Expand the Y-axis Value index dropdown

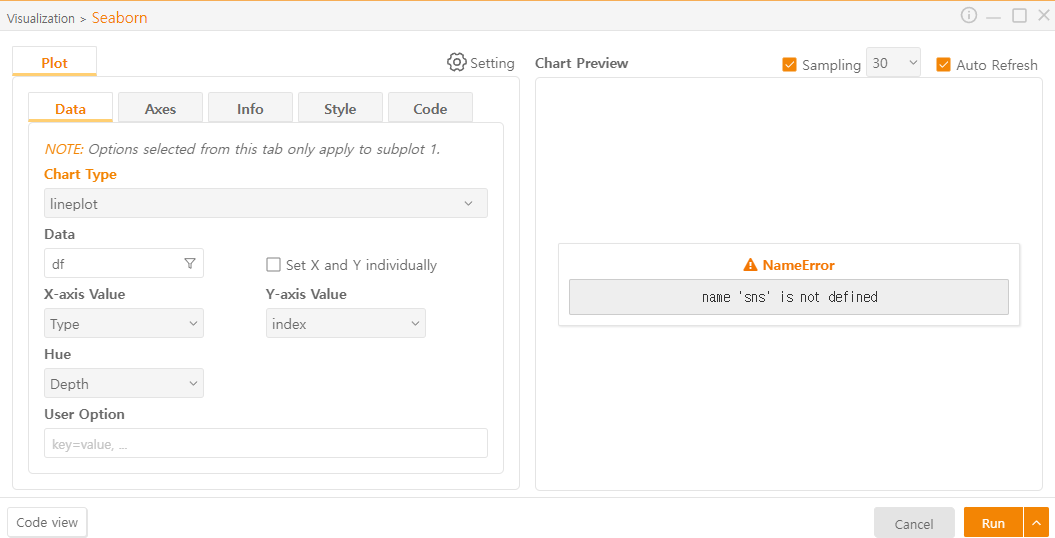(x=346, y=323)
